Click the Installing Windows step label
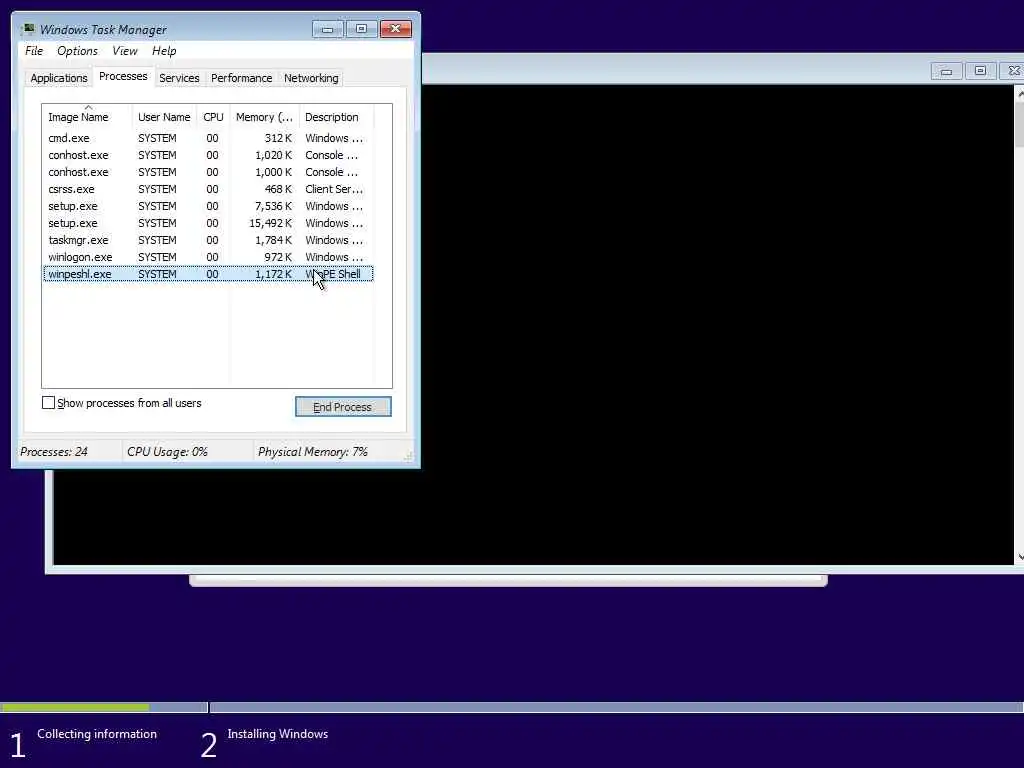The image size is (1024, 768). click(278, 734)
